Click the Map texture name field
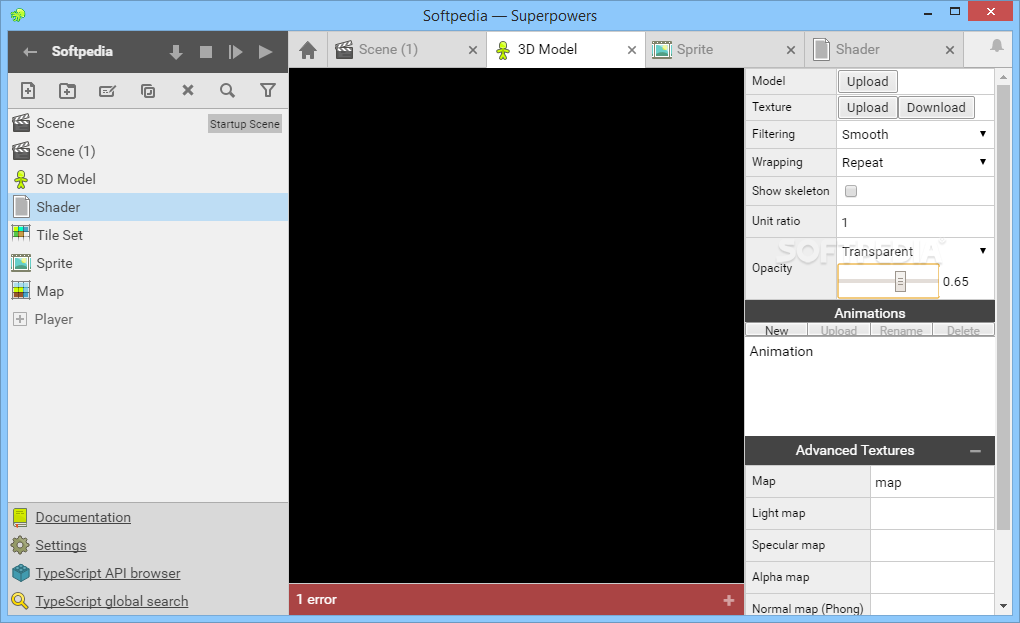The width and height of the screenshot is (1020, 623). click(x=932, y=483)
